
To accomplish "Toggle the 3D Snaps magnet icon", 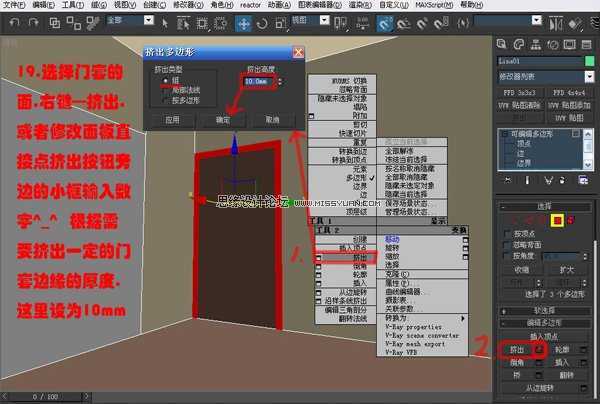I will pyautogui.click(x=384, y=24).
